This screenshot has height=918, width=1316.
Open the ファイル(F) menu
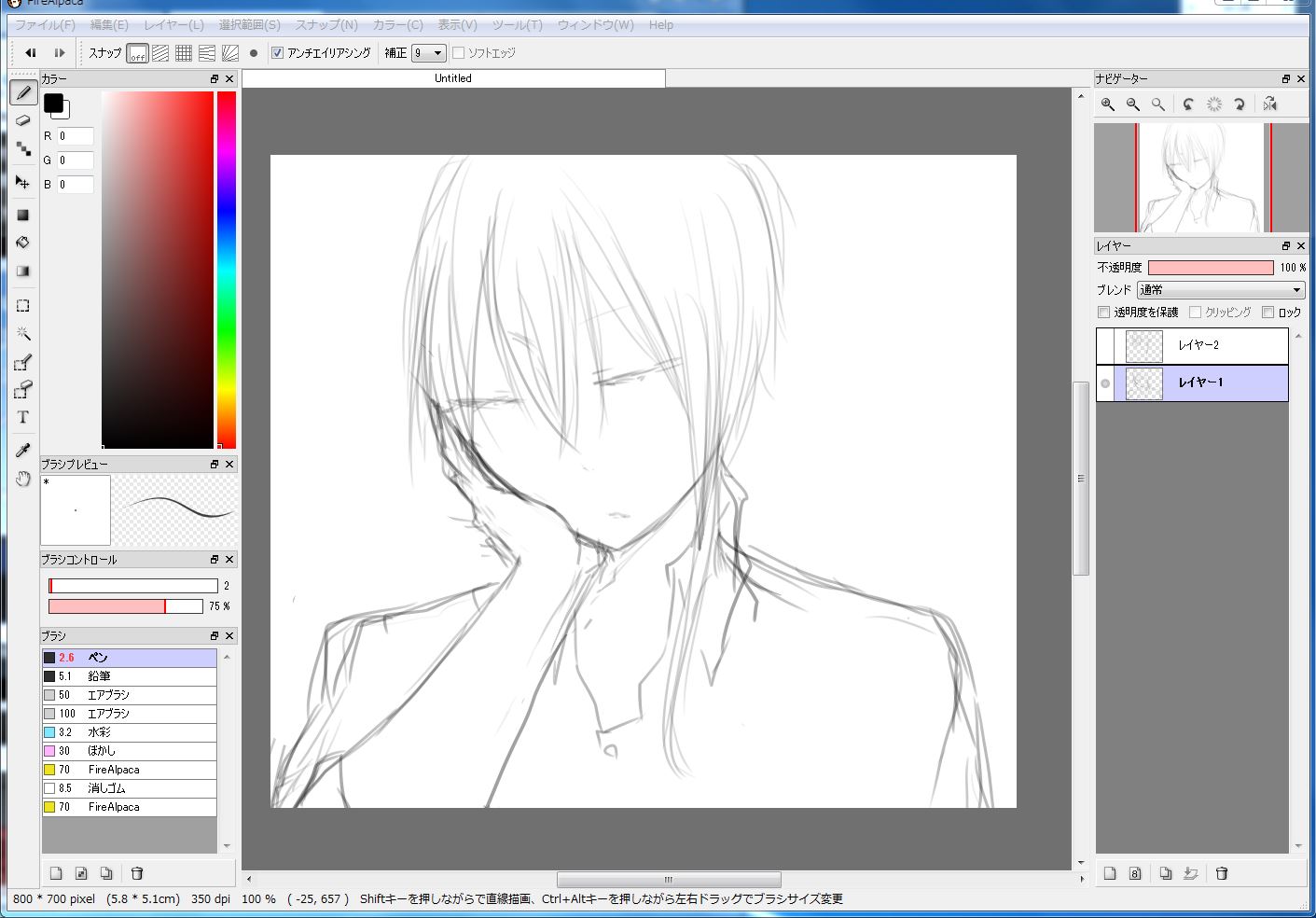pos(45,25)
